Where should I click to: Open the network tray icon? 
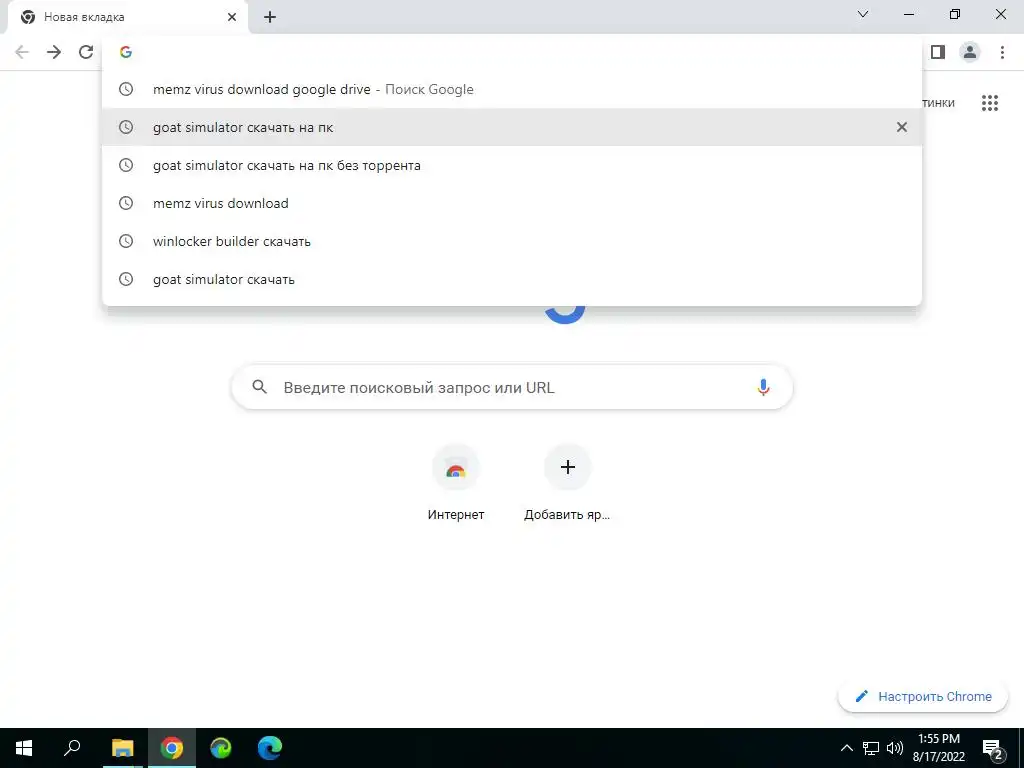pyautogui.click(x=871, y=748)
